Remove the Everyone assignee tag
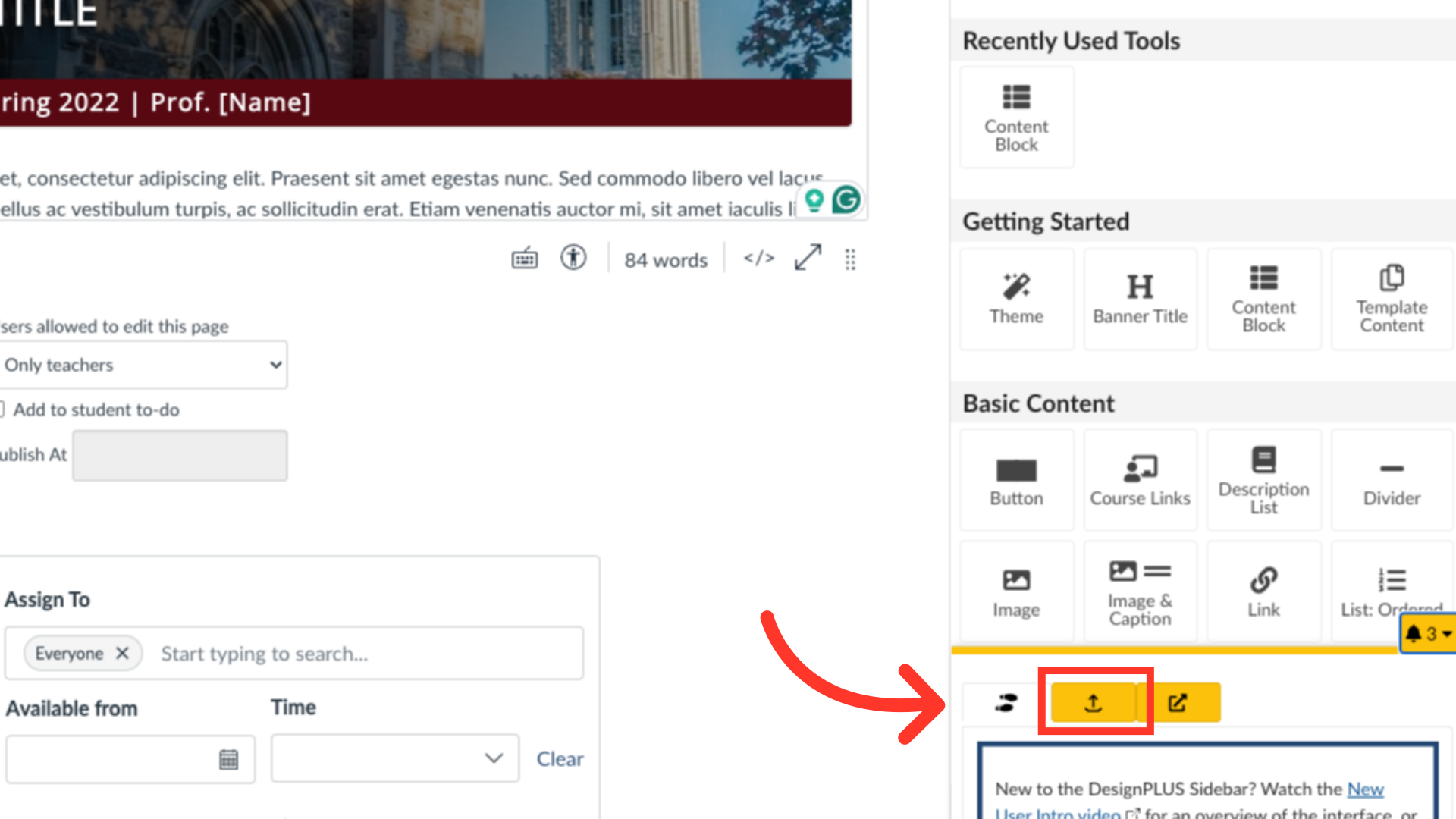1456x819 pixels. coord(122,653)
